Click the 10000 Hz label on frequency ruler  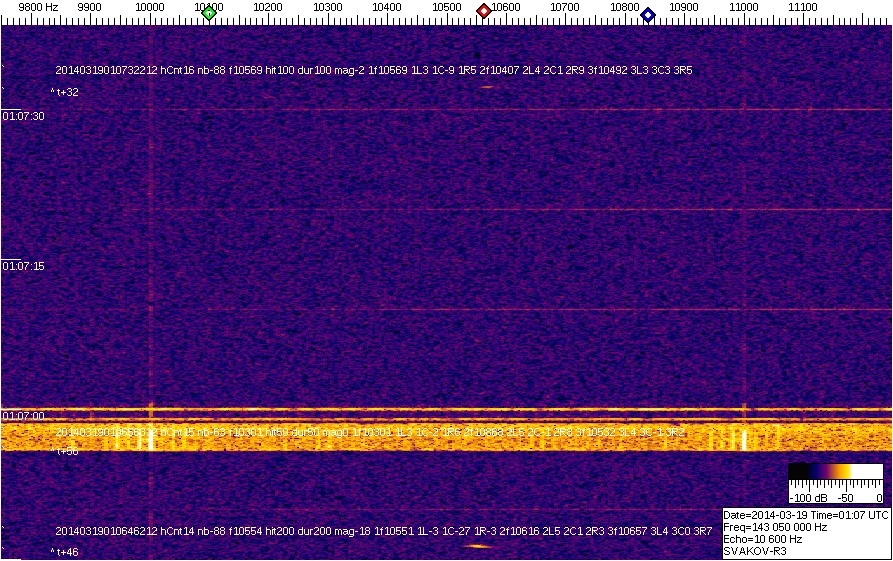click(x=150, y=7)
